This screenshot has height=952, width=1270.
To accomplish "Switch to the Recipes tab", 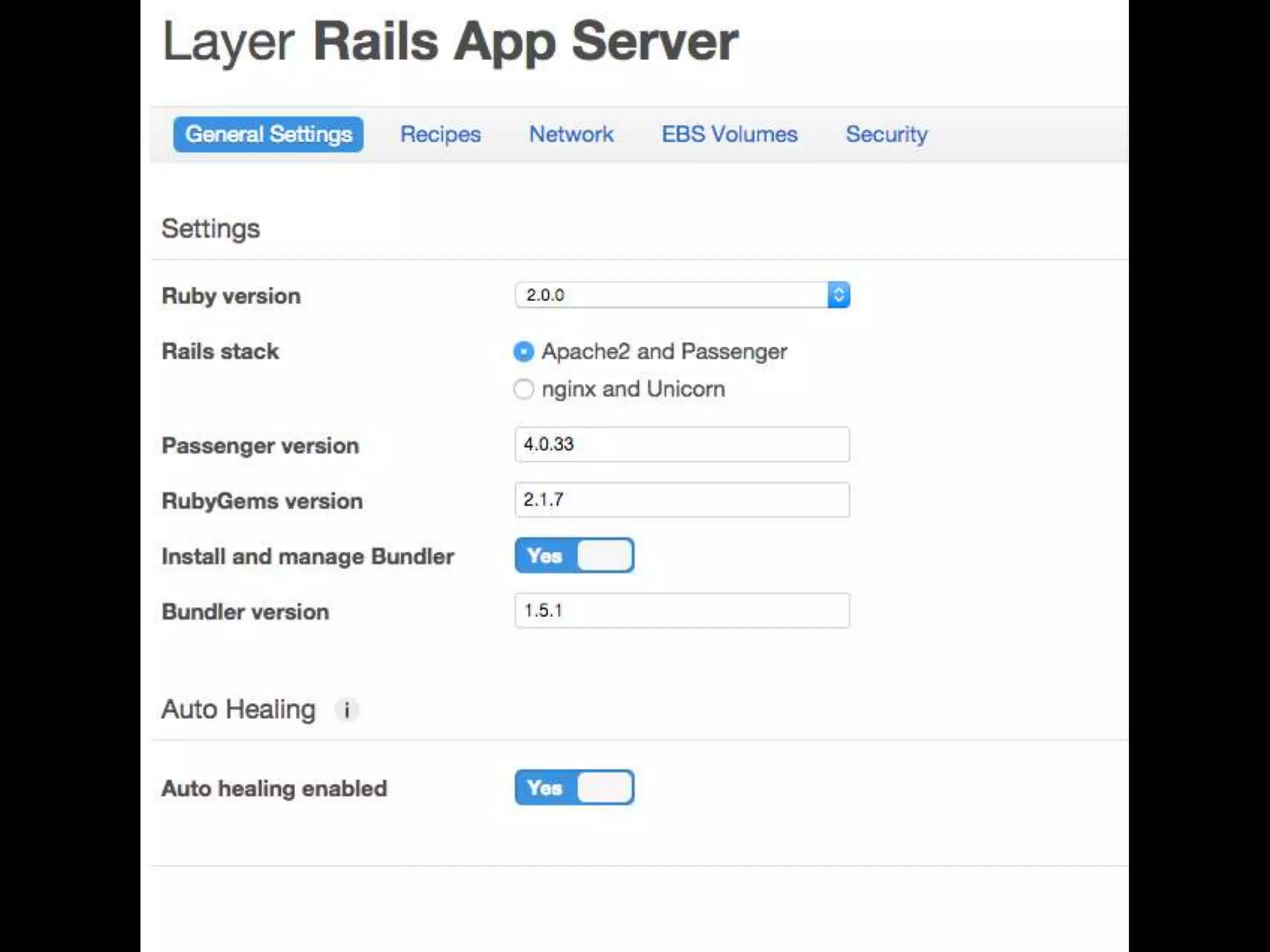I will [440, 134].
